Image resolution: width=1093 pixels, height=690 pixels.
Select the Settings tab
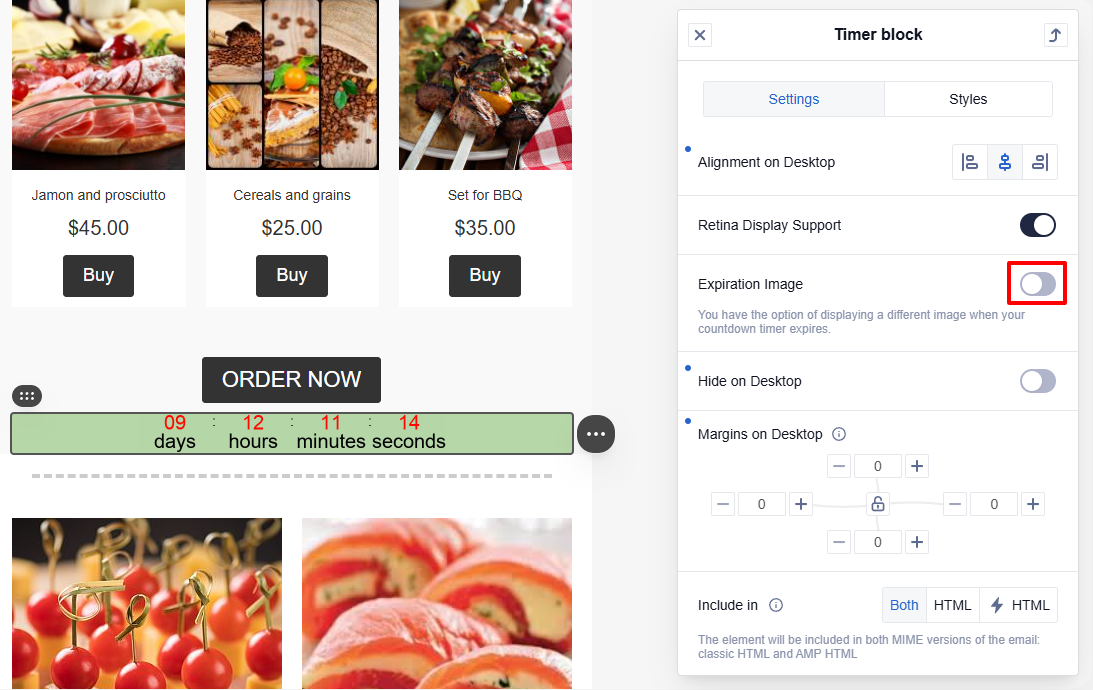(794, 99)
